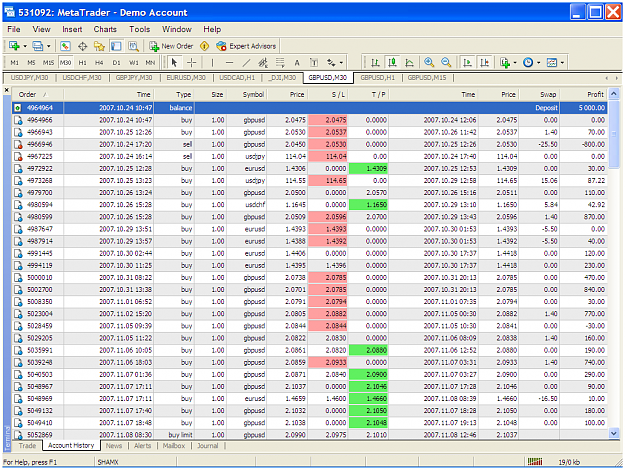Open the Tools menu
The image size is (625, 470).
point(140,29)
